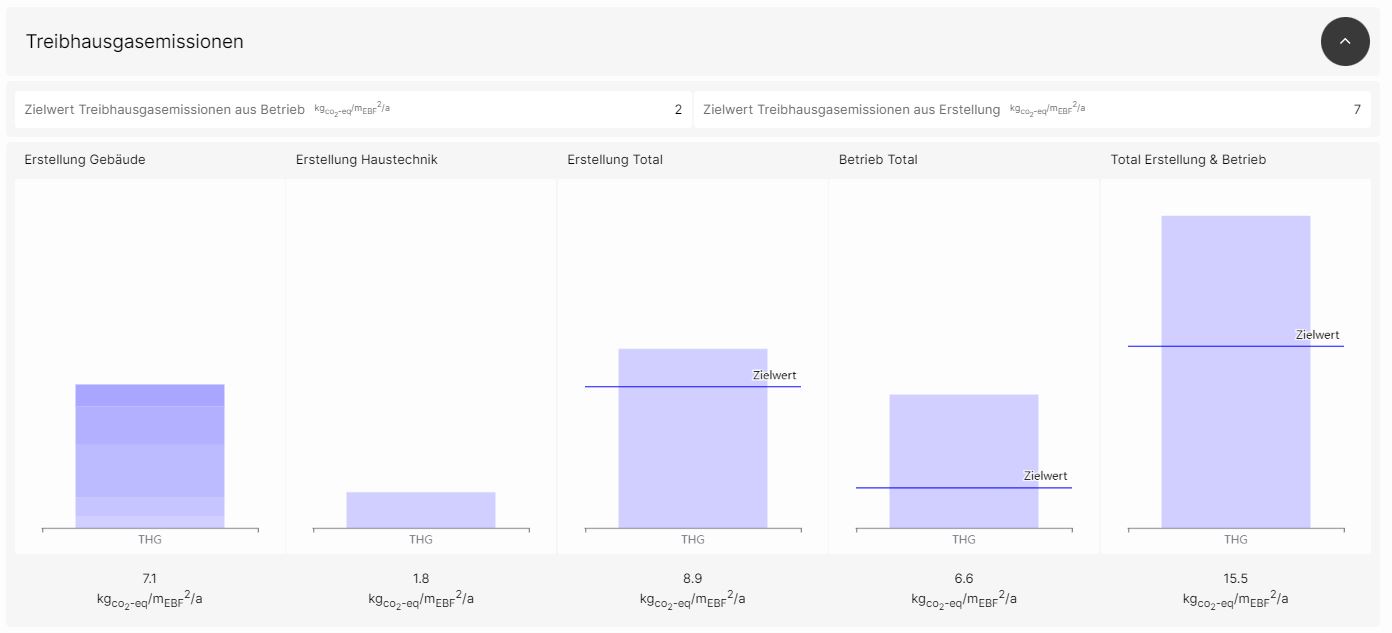
Task: Click the Treibhausgasemissionen panel heading
Action: tap(135, 42)
